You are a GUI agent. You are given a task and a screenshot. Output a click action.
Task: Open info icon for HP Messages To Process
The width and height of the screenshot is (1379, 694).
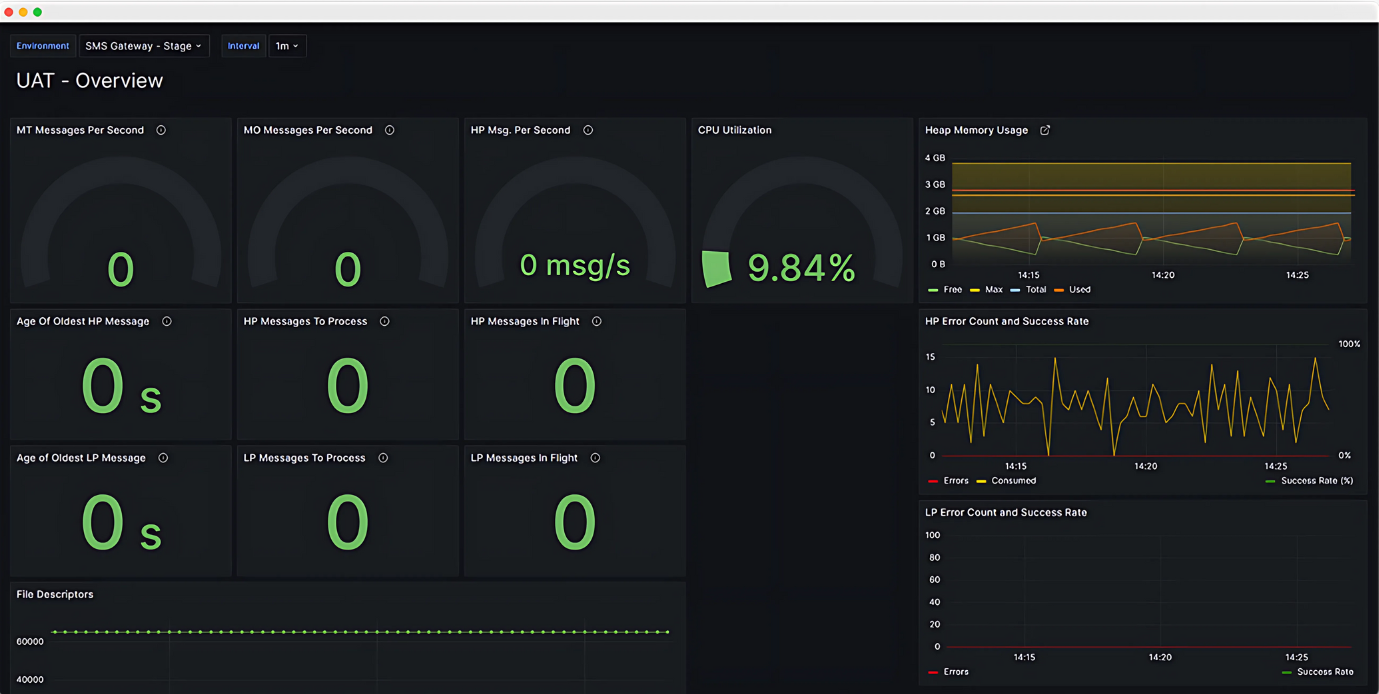point(385,321)
